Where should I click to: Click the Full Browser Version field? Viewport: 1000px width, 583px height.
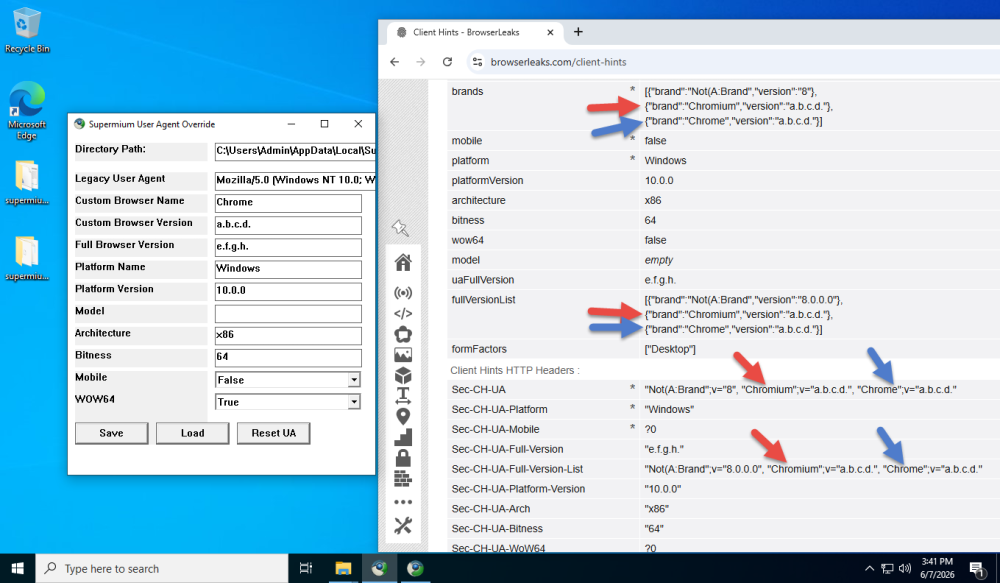(x=288, y=247)
